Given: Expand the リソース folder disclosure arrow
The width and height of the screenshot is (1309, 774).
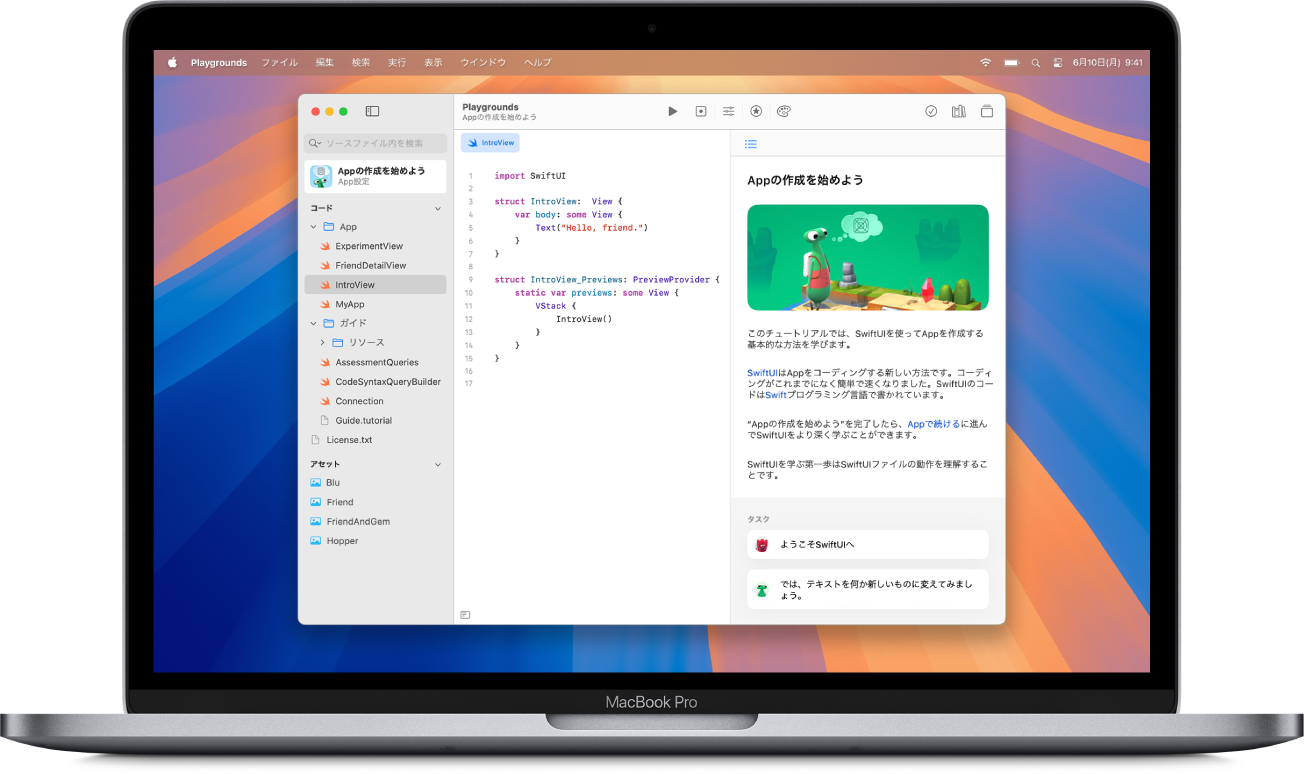Looking at the screenshot, I should pyautogui.click(x=322, y=343).
